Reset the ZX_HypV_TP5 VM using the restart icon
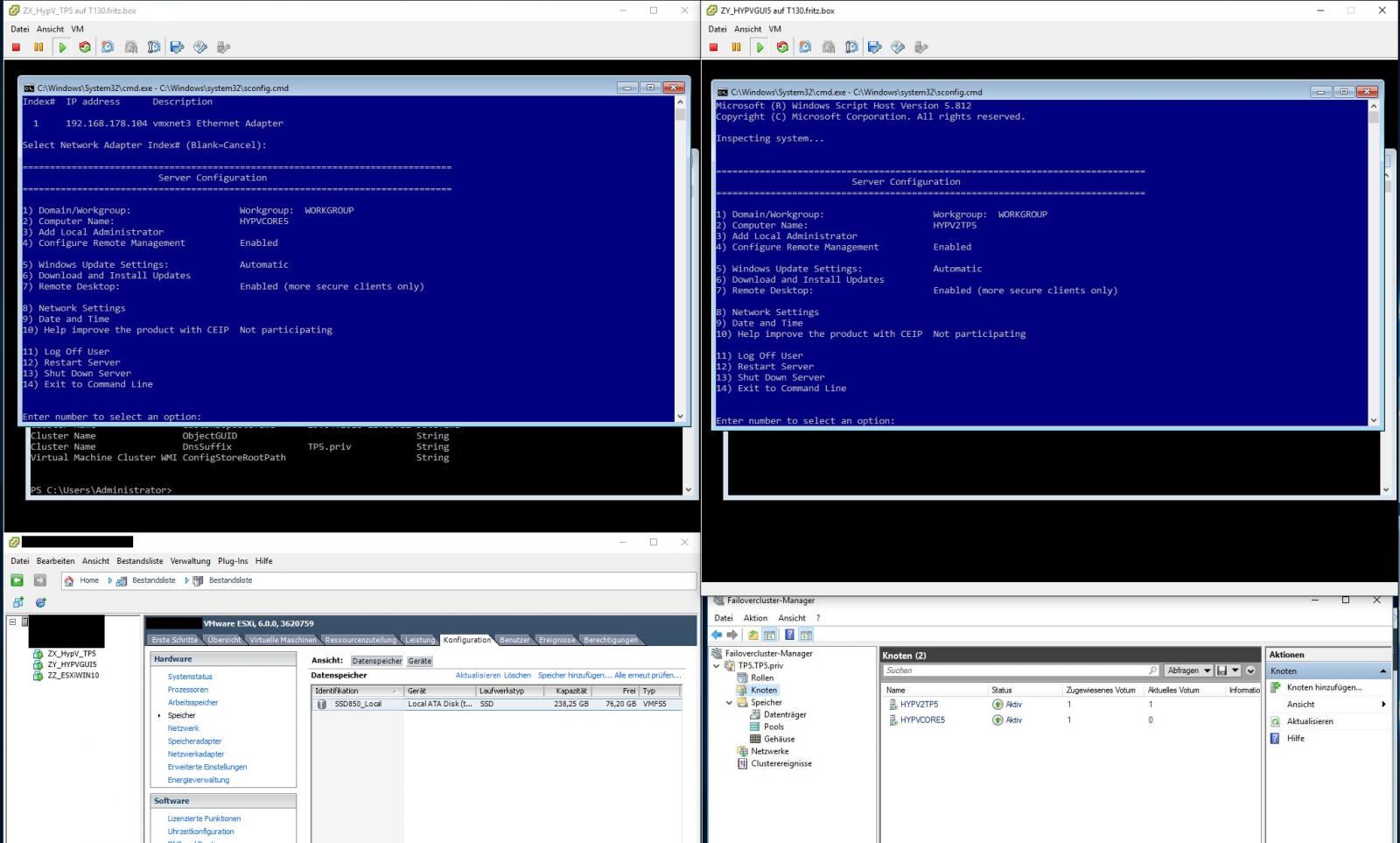The image size is (1400, 843). coord(85,47)
